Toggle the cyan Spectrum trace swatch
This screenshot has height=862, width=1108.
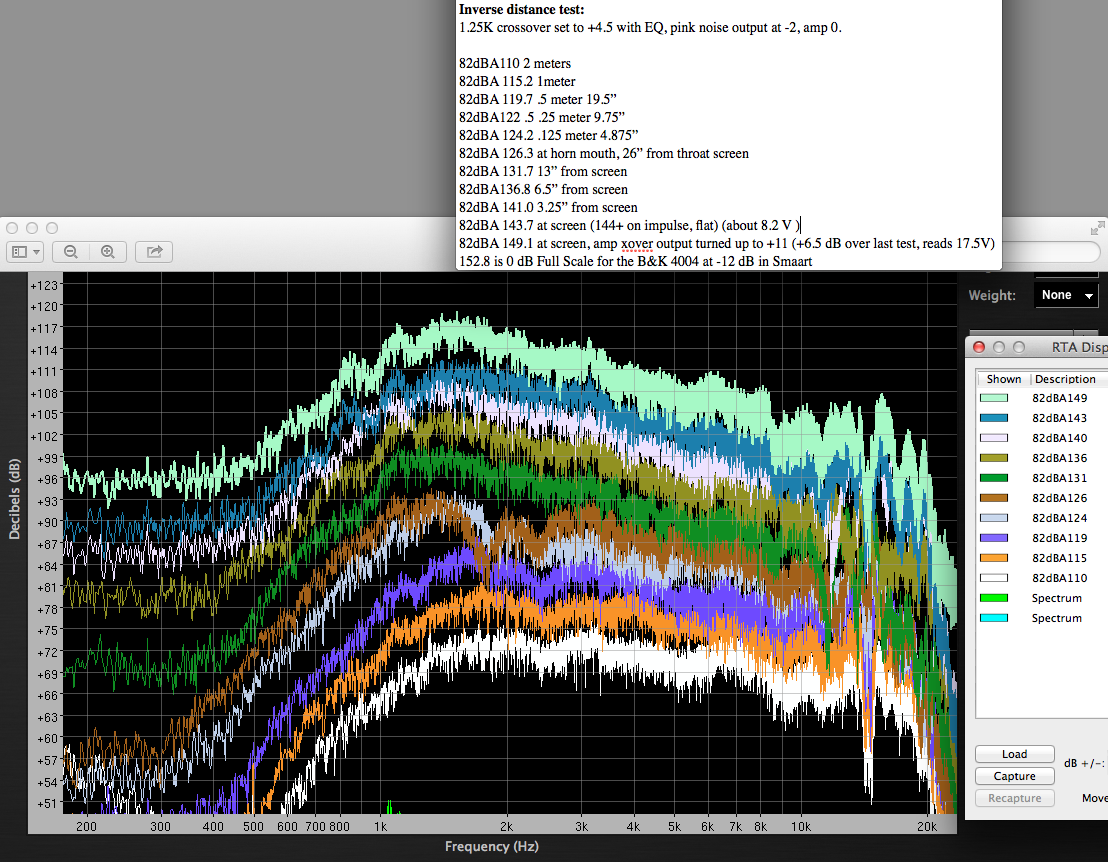(994, 618)
